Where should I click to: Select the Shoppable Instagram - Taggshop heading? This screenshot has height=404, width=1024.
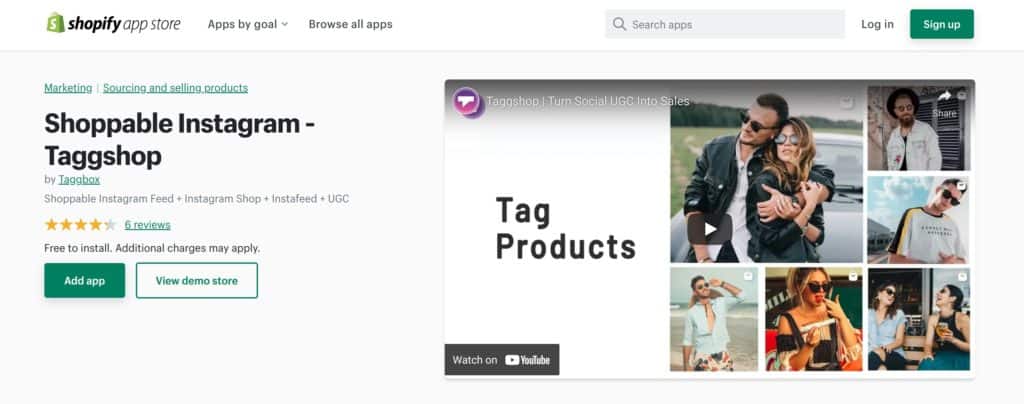(179, 140)
